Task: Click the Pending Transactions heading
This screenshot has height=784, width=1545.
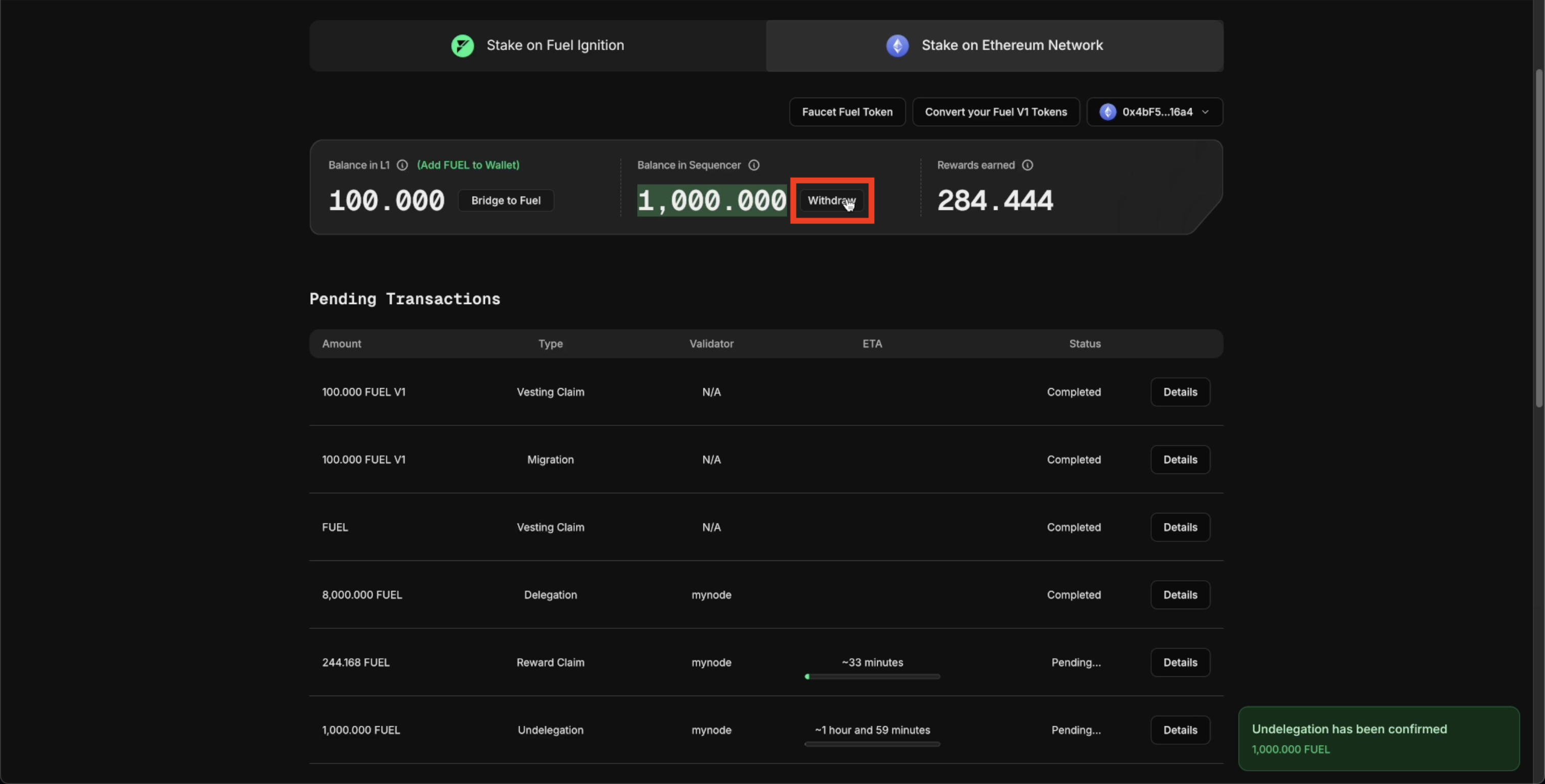Action: (x=404, y=299)
